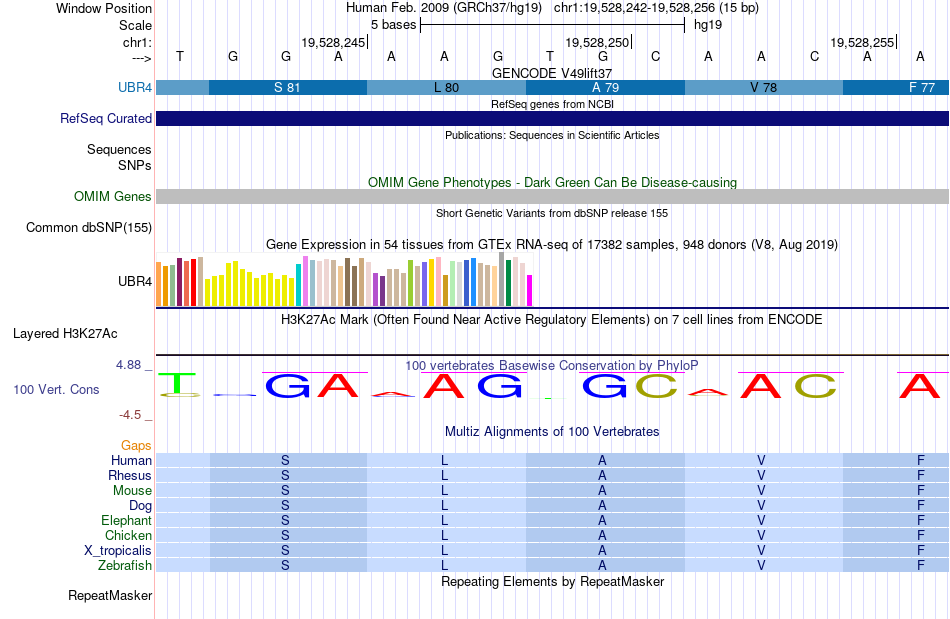Select the X_tropicalis alignment row label

[x=118, y=550]
